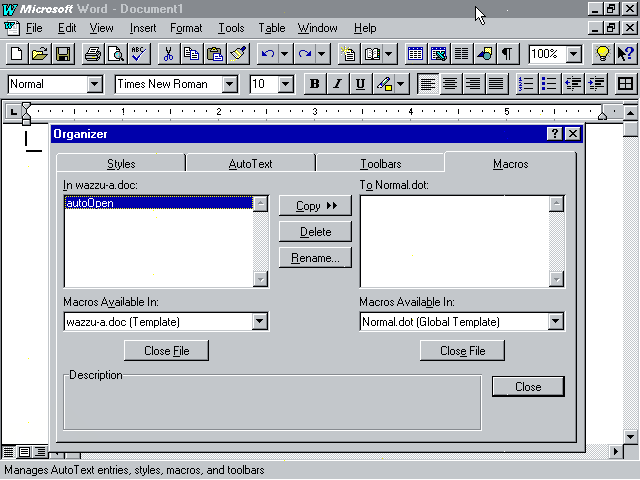The width and height of the screenshot is (640, 480).
Task: Click the Save floppy disk icon
Action: 63,54
